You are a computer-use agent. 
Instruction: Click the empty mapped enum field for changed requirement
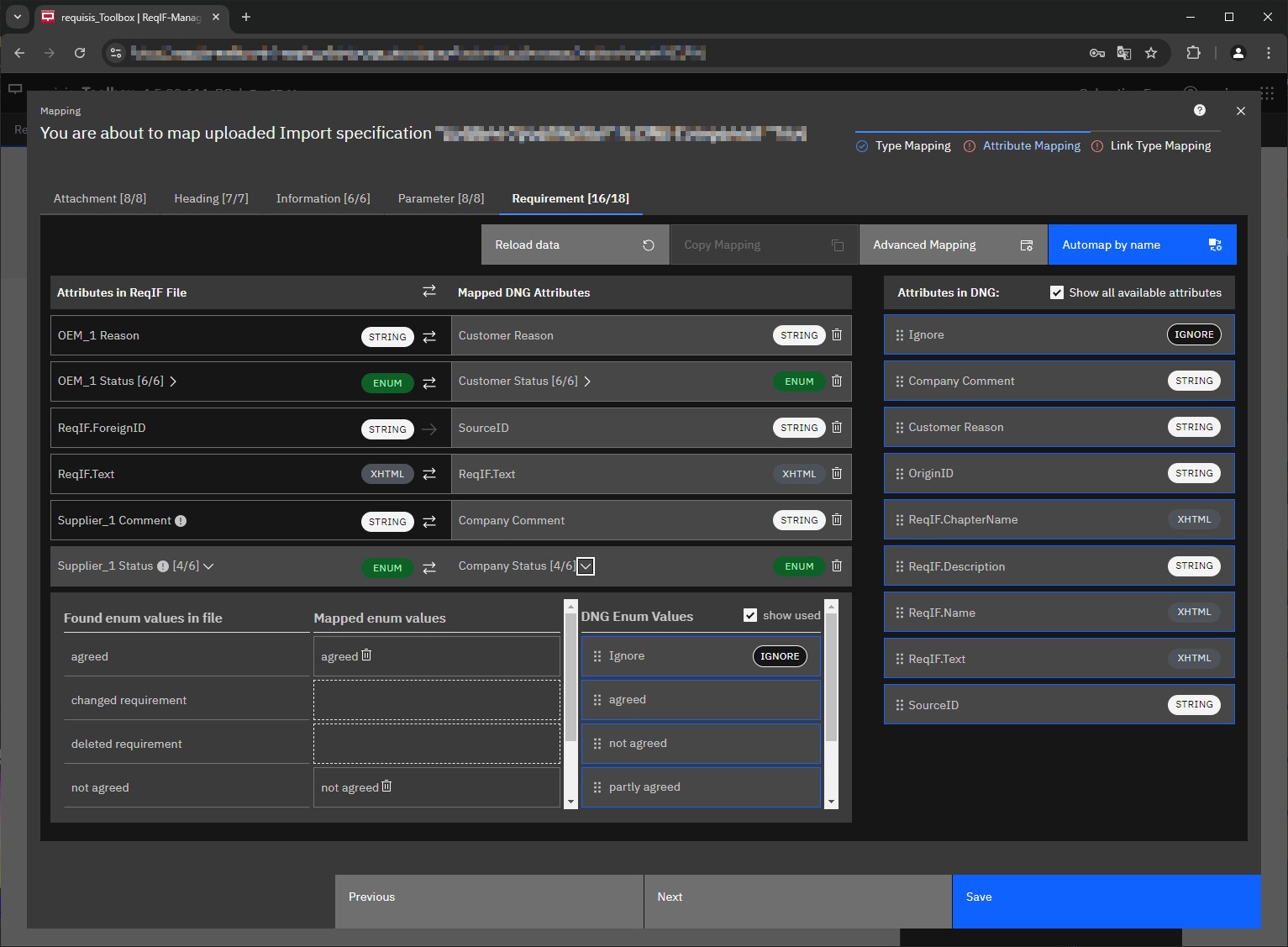pos(436,699)
